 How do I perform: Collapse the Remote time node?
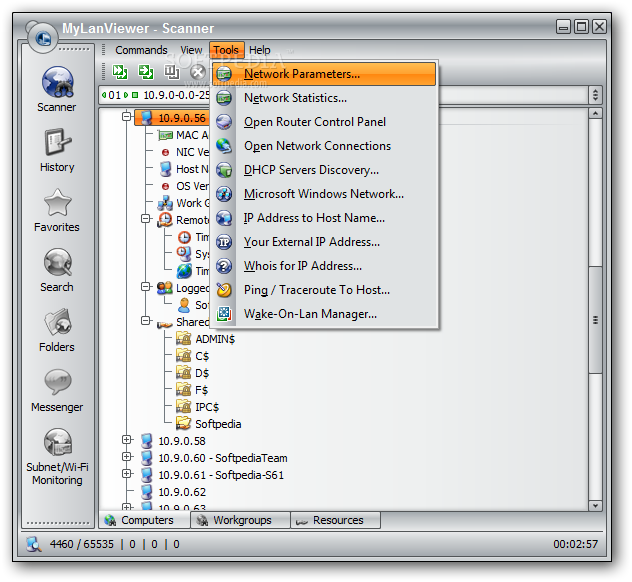(146, 218)
